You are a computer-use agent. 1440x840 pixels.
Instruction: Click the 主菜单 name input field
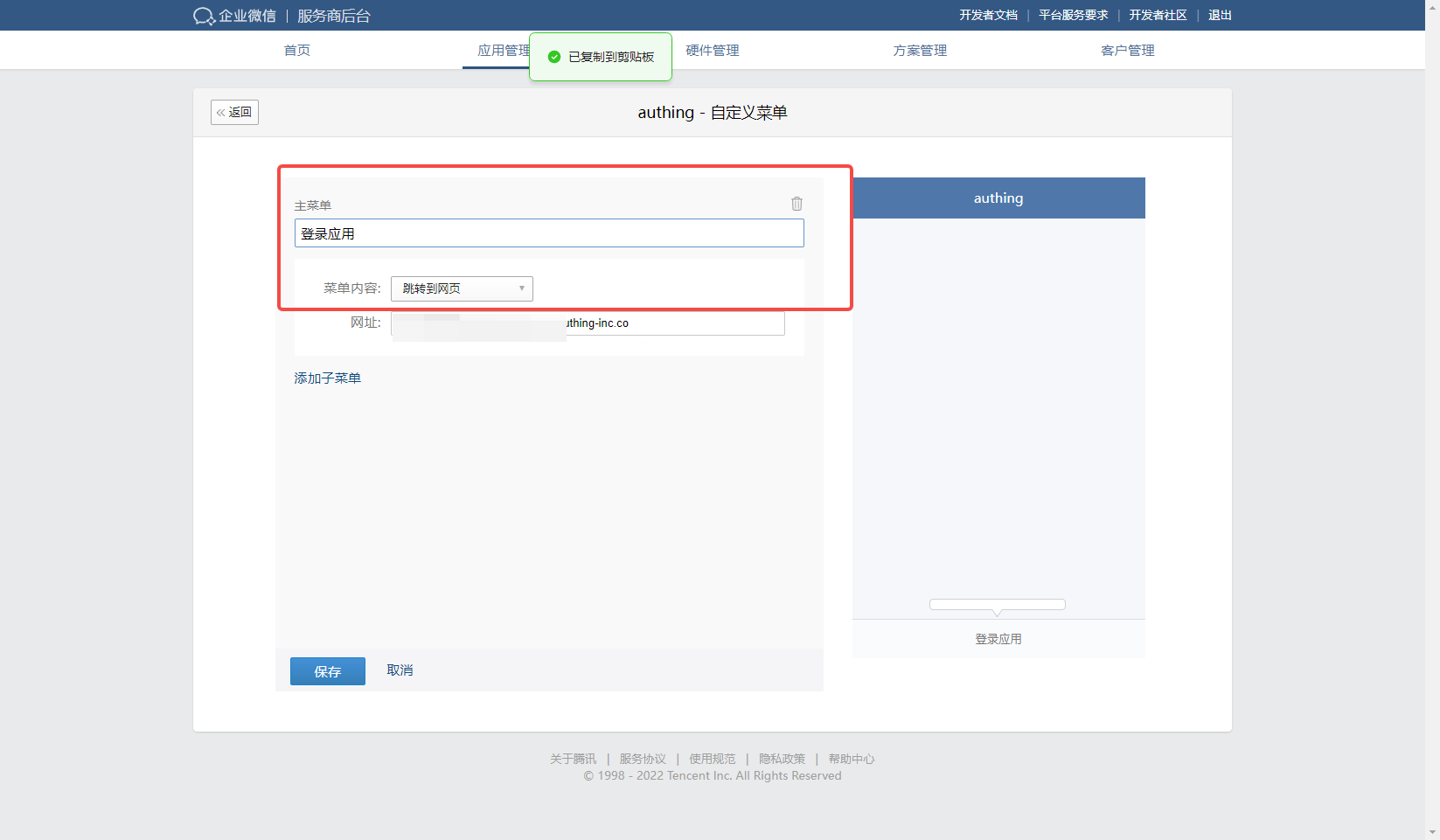[x=549, y=233]
